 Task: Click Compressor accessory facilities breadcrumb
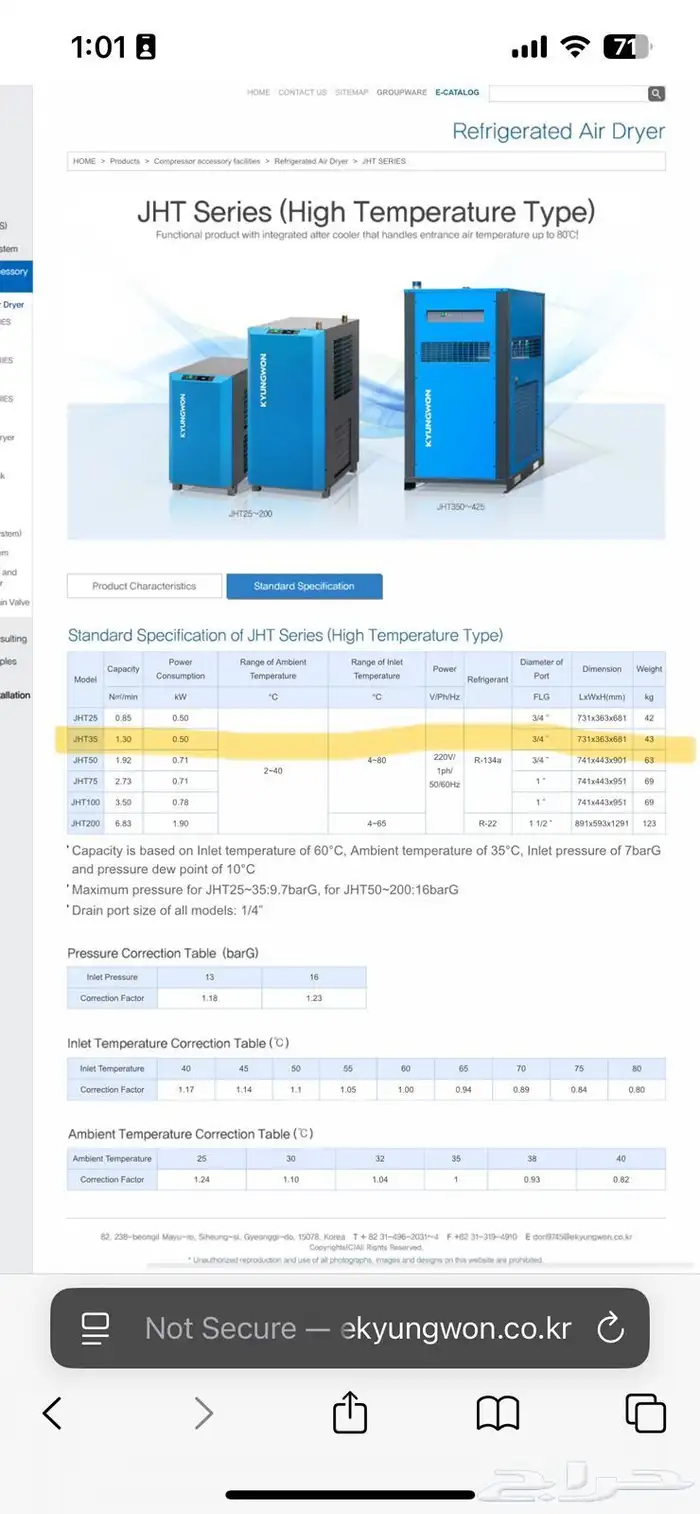207,161
